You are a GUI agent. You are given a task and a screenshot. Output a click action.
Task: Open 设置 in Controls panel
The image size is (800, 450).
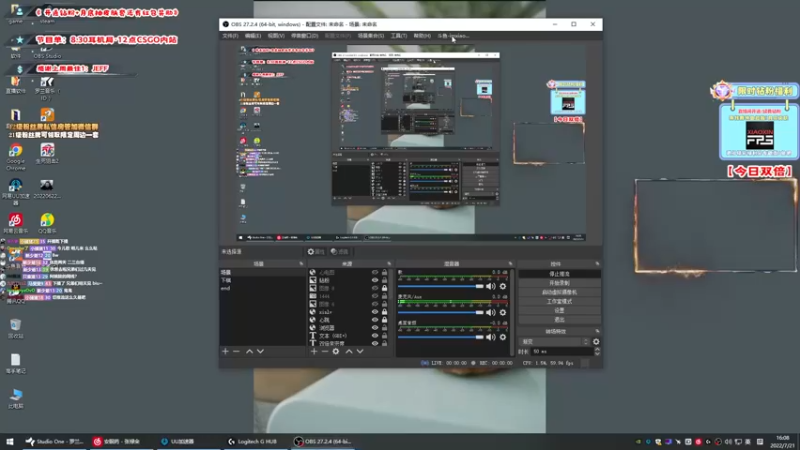(559, 310)
